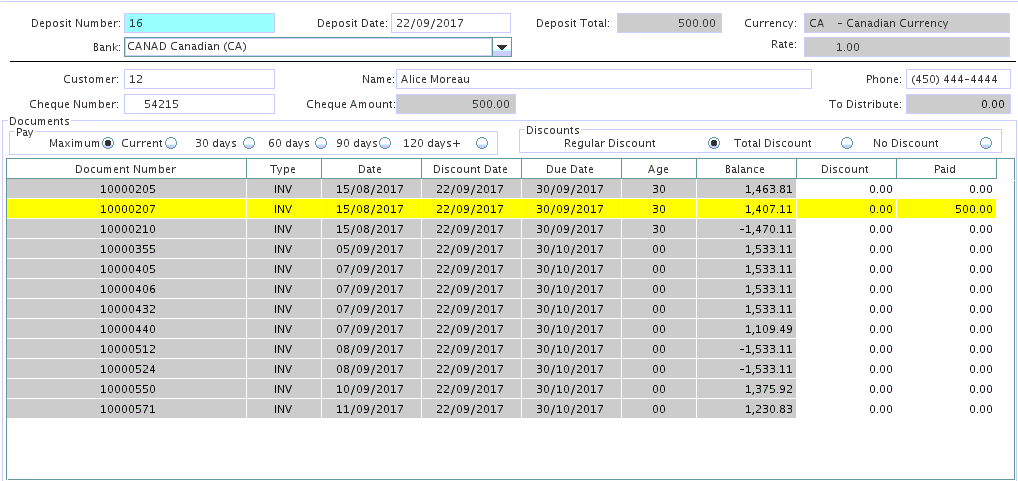Click the Due Date column header

tap(570, 169)
